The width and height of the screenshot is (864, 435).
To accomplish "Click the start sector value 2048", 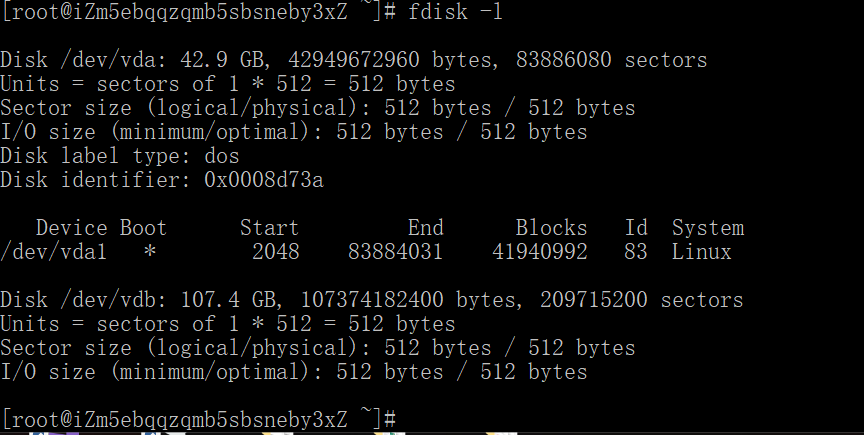I will coord(275,252).
